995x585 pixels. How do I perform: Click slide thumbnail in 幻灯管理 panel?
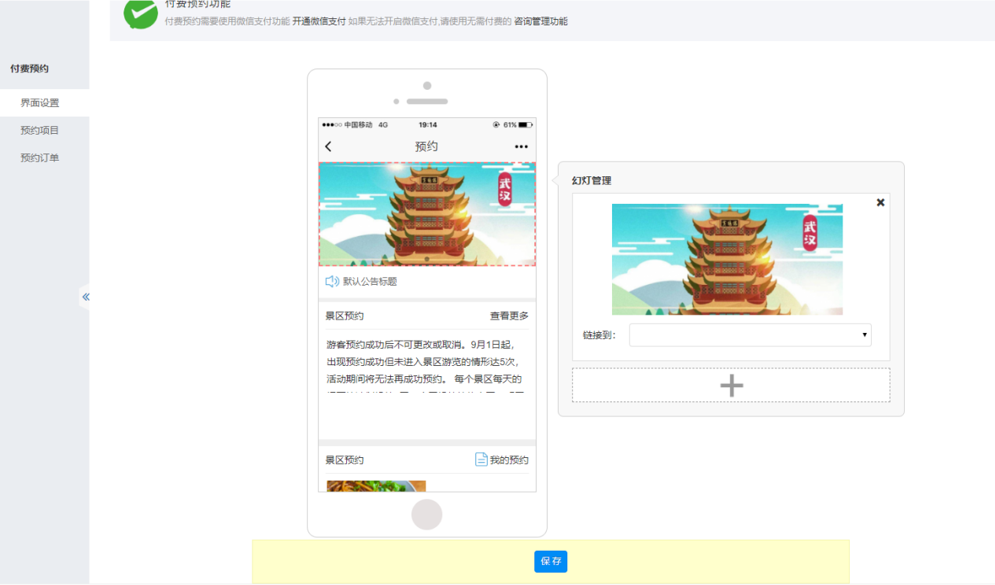click(727, 259)
